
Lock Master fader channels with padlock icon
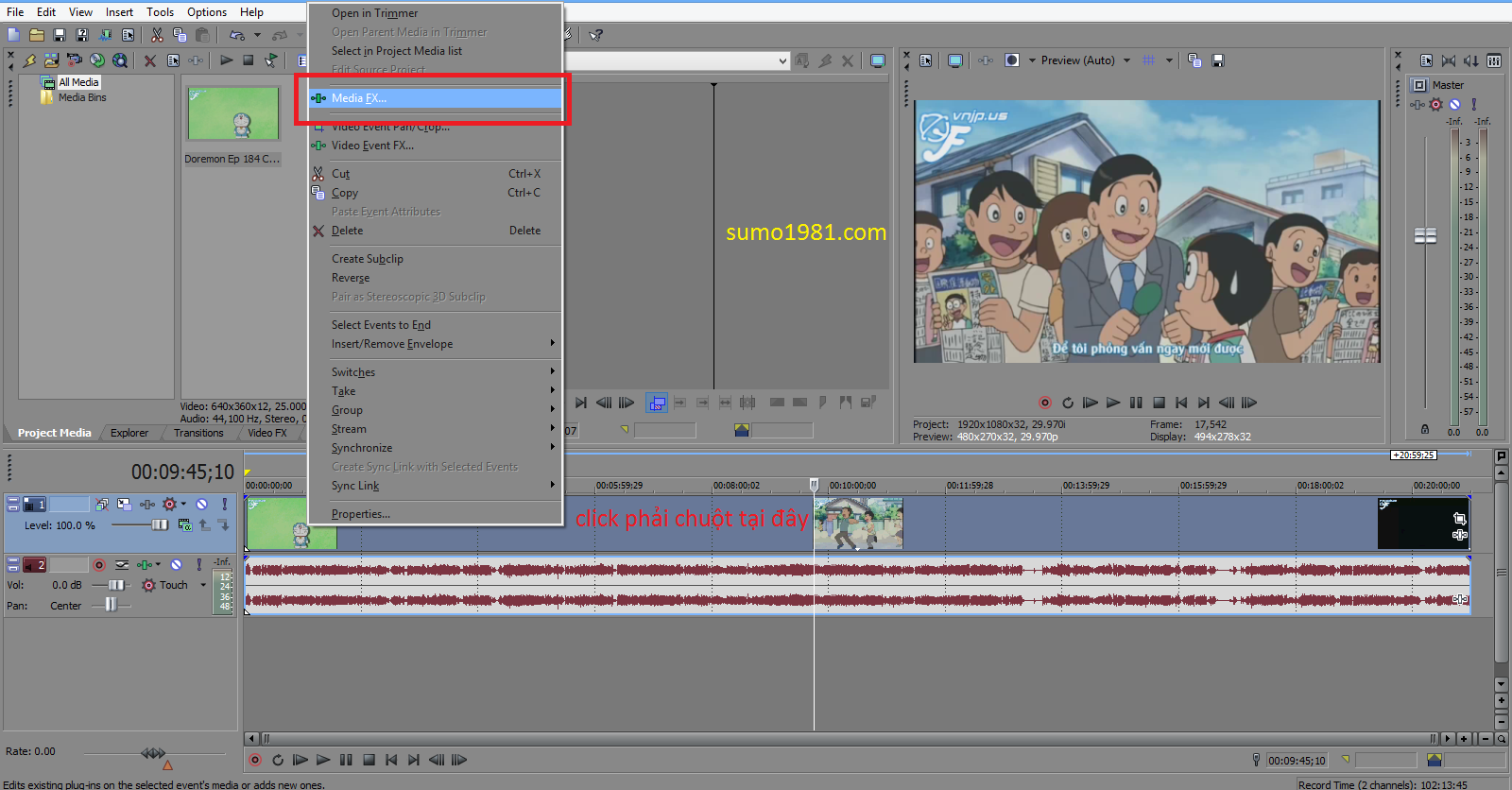tap(1425, 430)
